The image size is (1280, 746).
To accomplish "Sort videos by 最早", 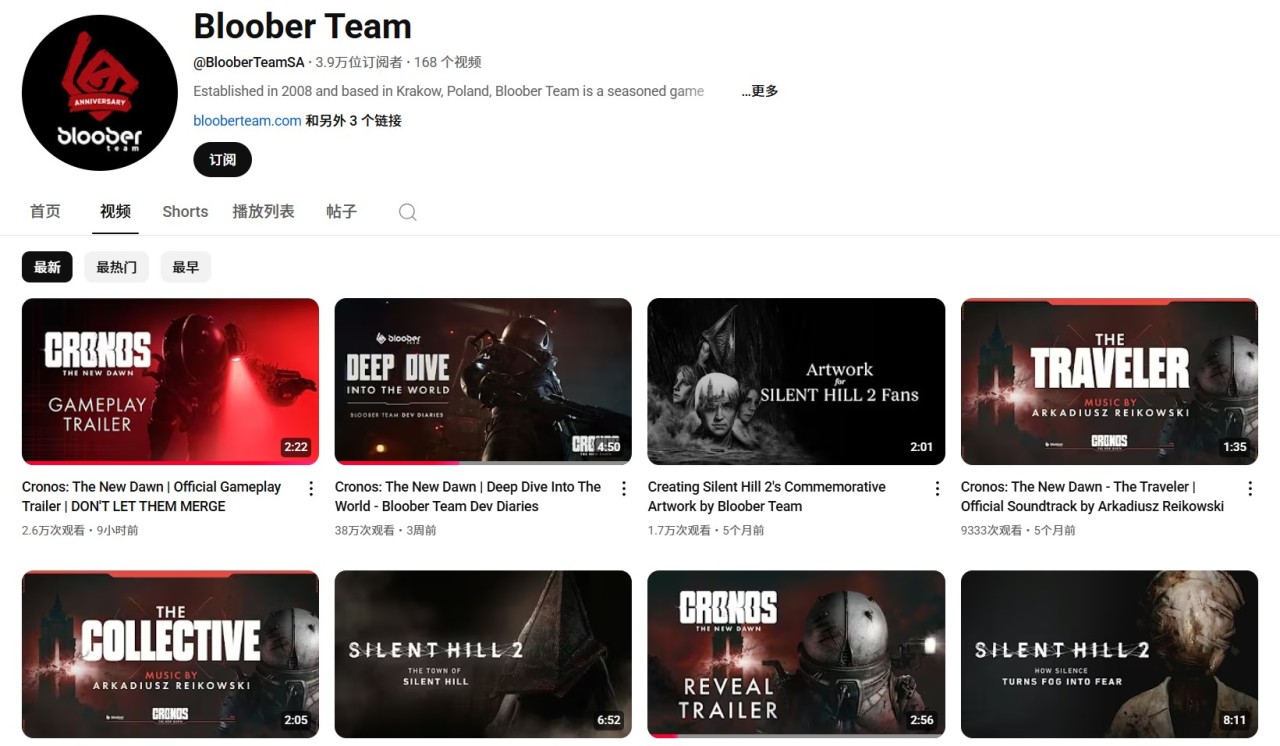I will pyautogui.click(x=185, y=267).
